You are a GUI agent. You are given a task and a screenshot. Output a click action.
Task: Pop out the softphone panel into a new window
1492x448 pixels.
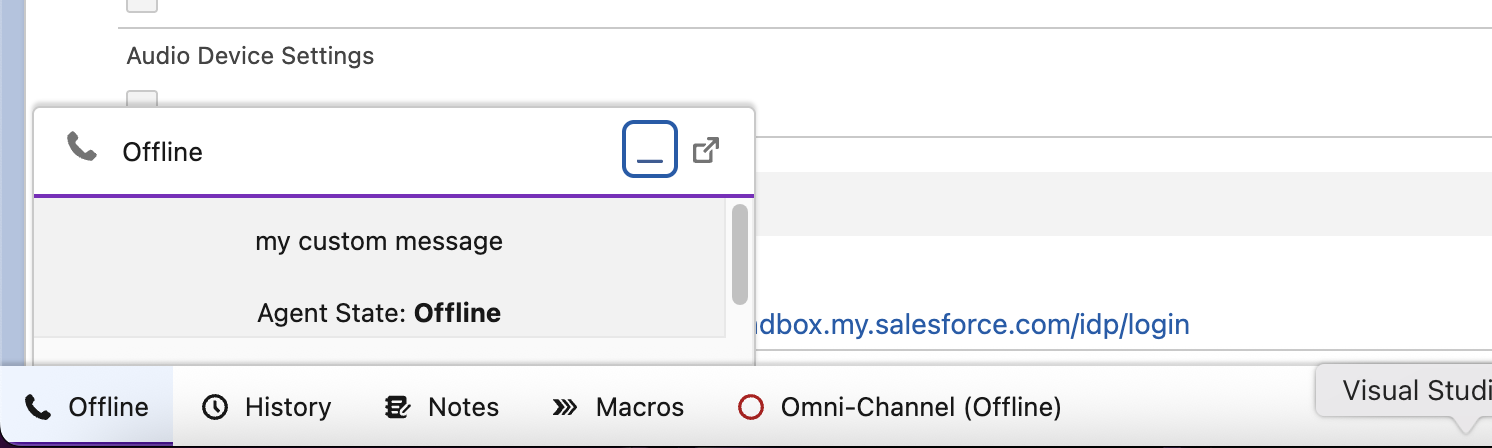706,151
